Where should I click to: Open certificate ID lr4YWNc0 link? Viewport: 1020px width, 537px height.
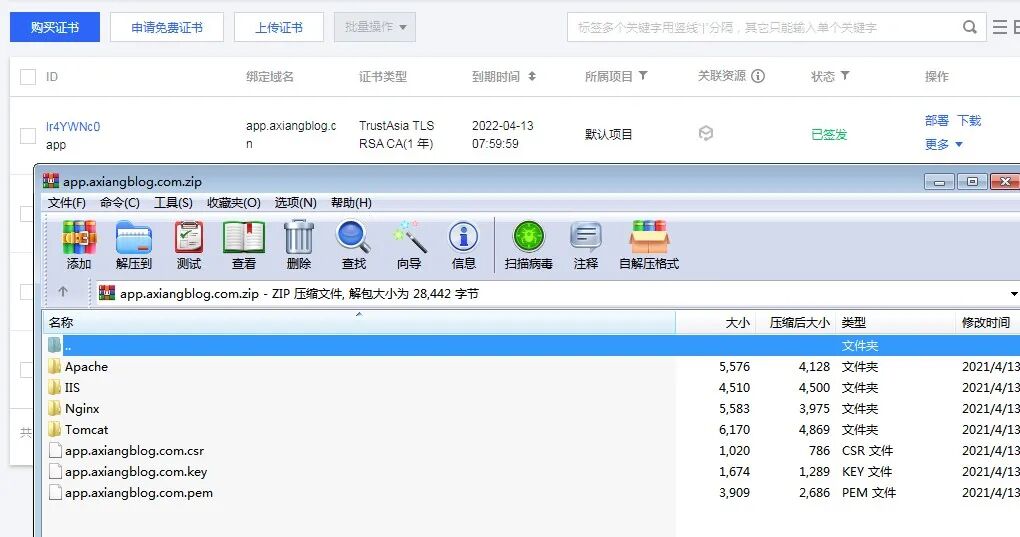tap(73, 127)
